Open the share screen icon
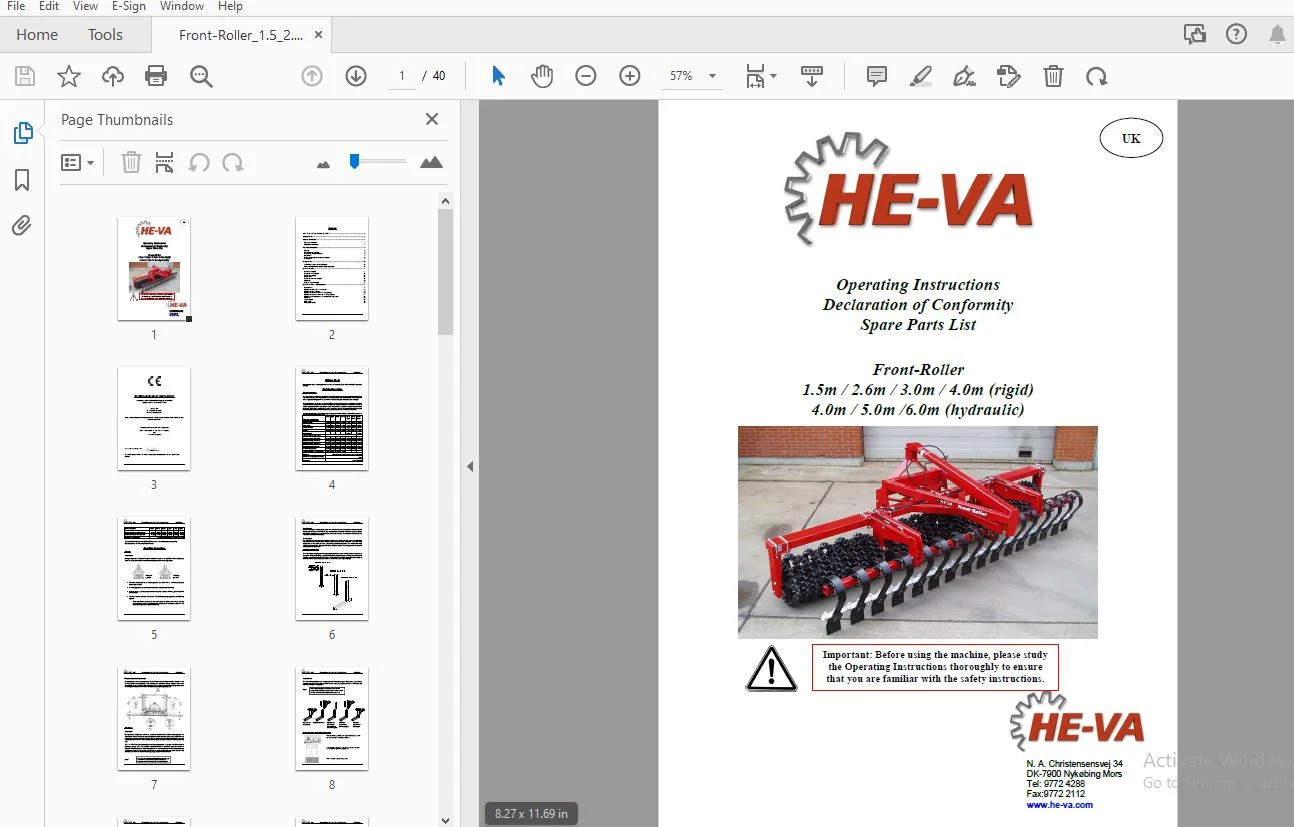1294x827 pixels. pos(1195,34)
